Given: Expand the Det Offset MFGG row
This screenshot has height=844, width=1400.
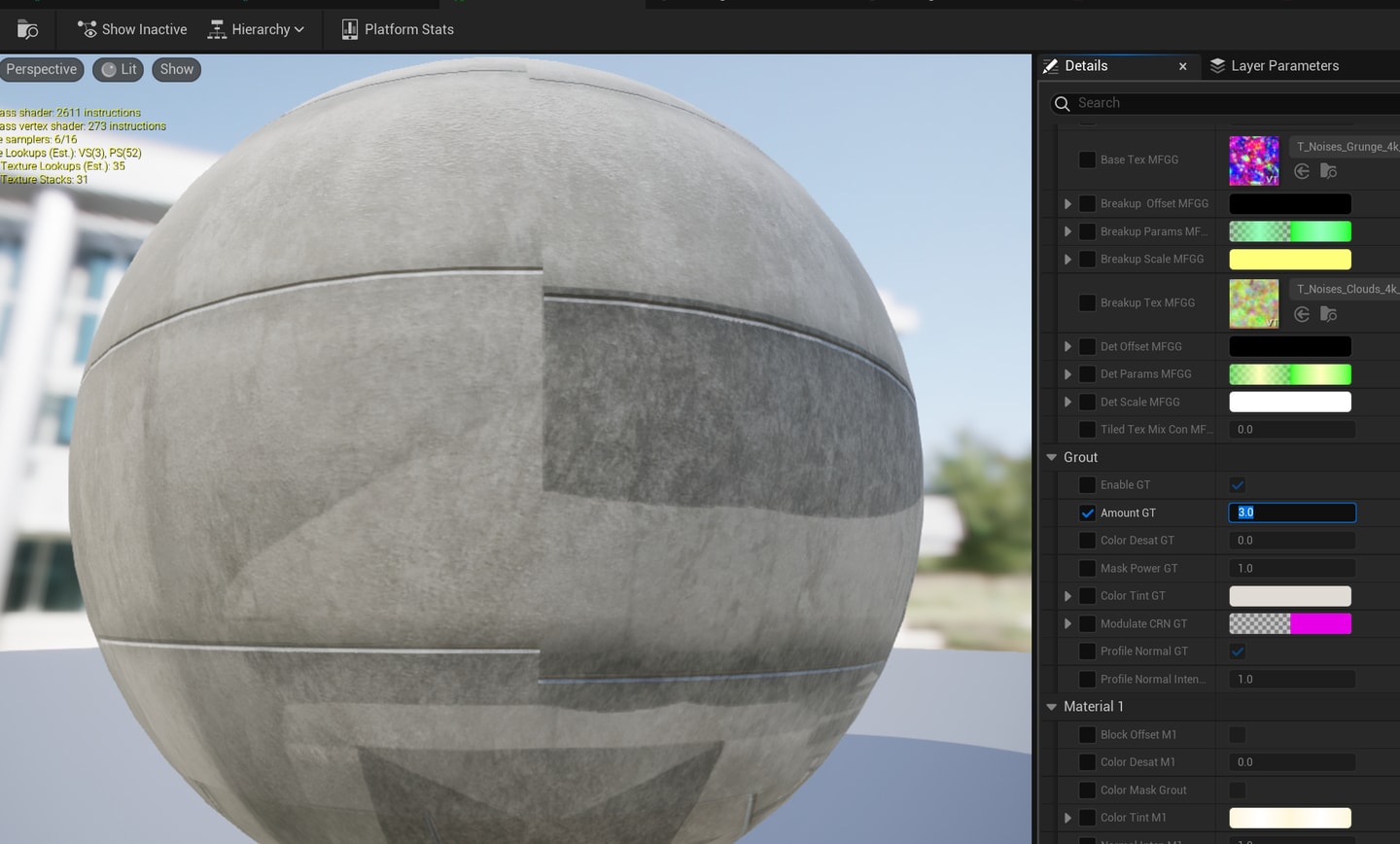Looking at the screenshot, I should [1067, 346].
